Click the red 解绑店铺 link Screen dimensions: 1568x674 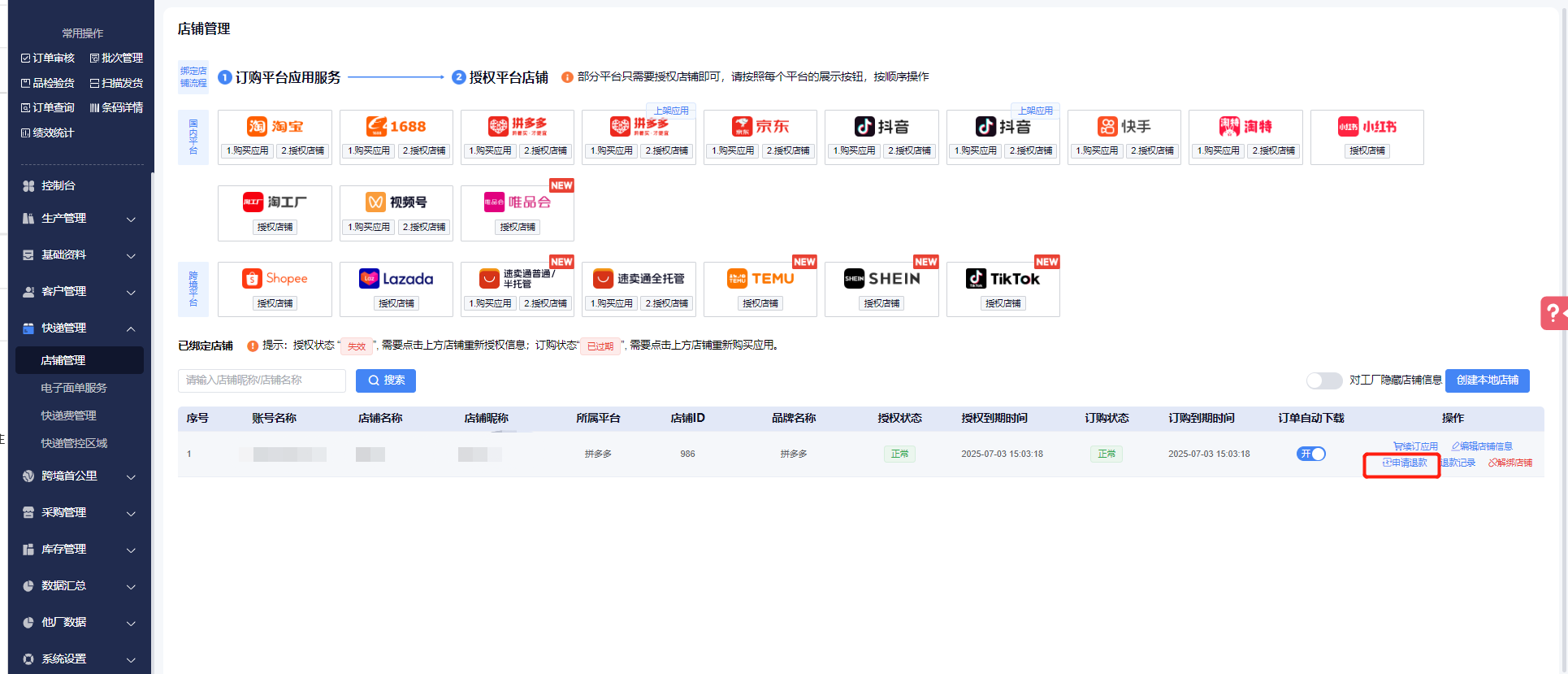tap(1510, 463)
